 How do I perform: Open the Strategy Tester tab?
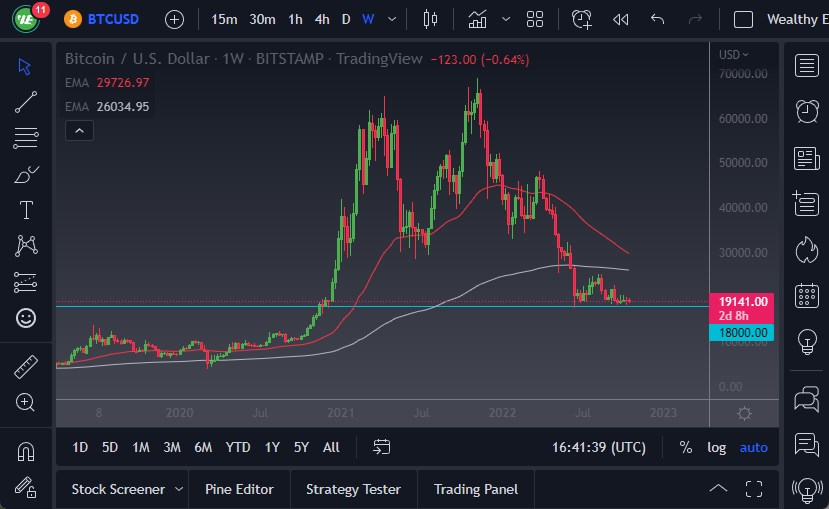pyautogui.click(x=353, y=489)
